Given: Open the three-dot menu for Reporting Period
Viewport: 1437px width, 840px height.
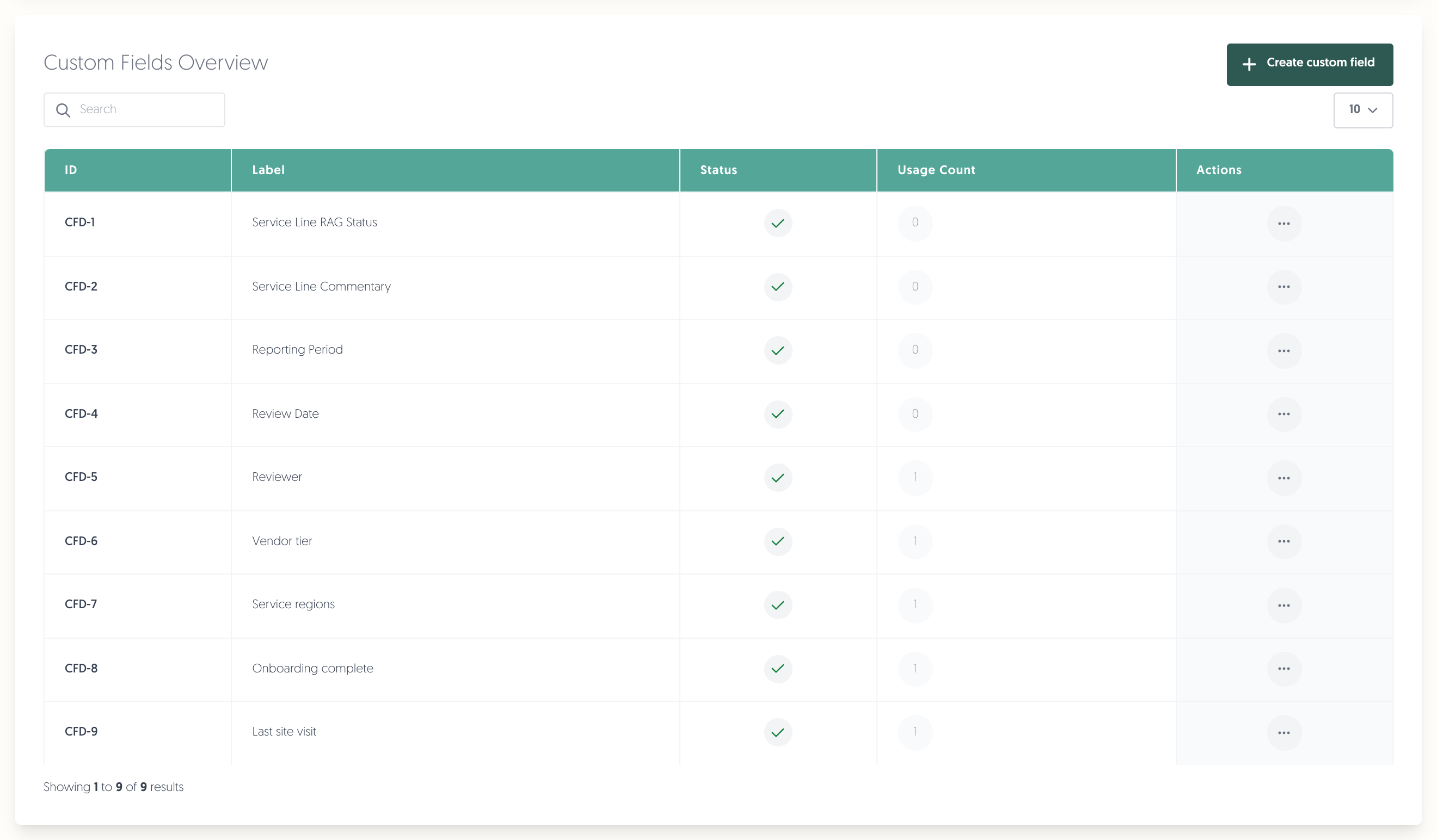Looking at the screenshot, I should coord(1284,350).
